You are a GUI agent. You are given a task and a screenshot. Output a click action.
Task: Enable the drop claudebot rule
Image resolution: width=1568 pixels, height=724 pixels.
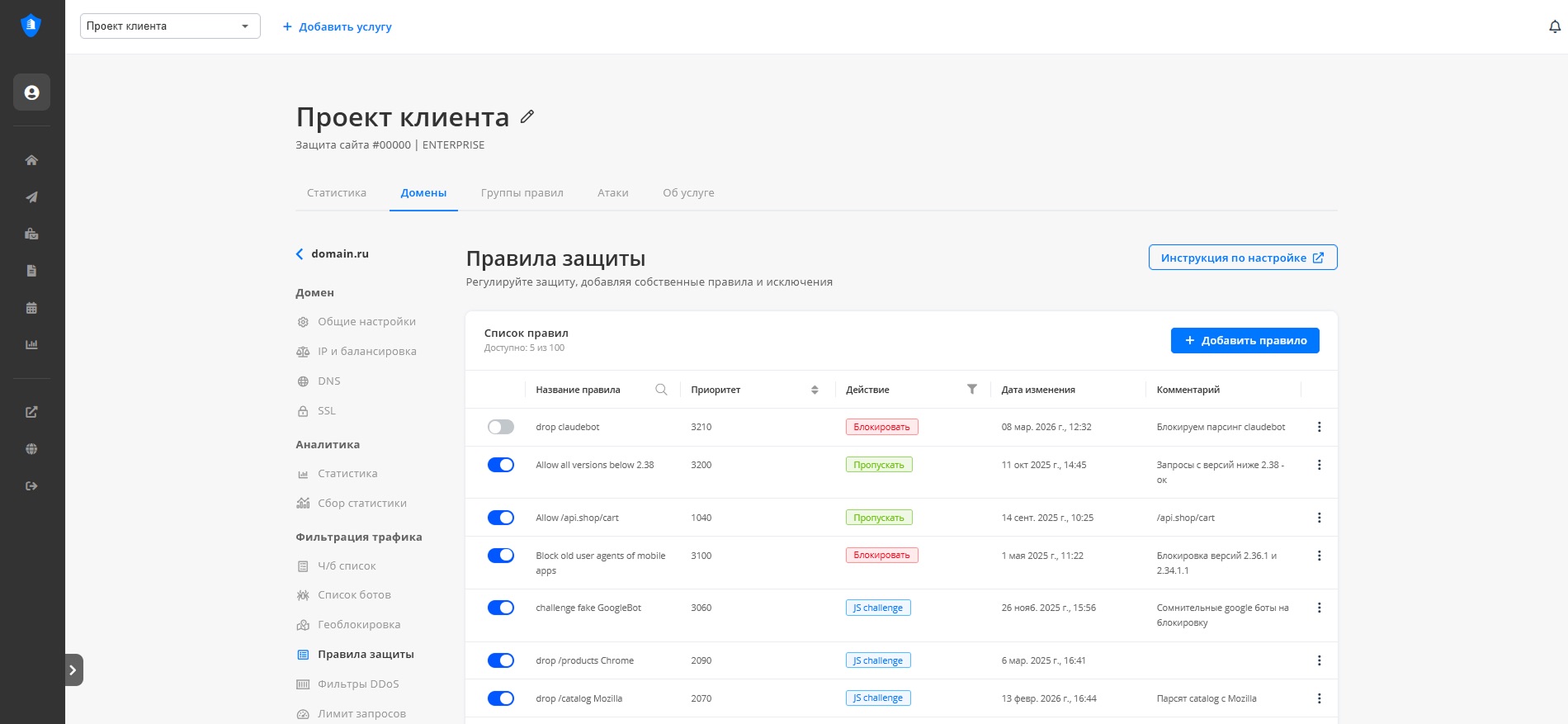(501, 427)
